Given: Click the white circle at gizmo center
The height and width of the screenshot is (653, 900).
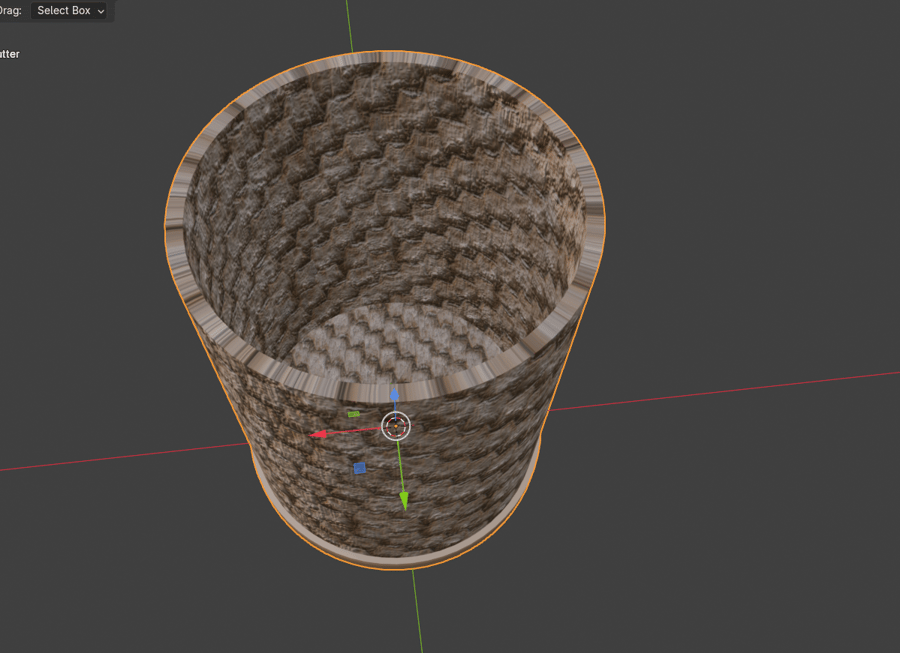Looking at the screenshot, I should (x=396, y=426).
